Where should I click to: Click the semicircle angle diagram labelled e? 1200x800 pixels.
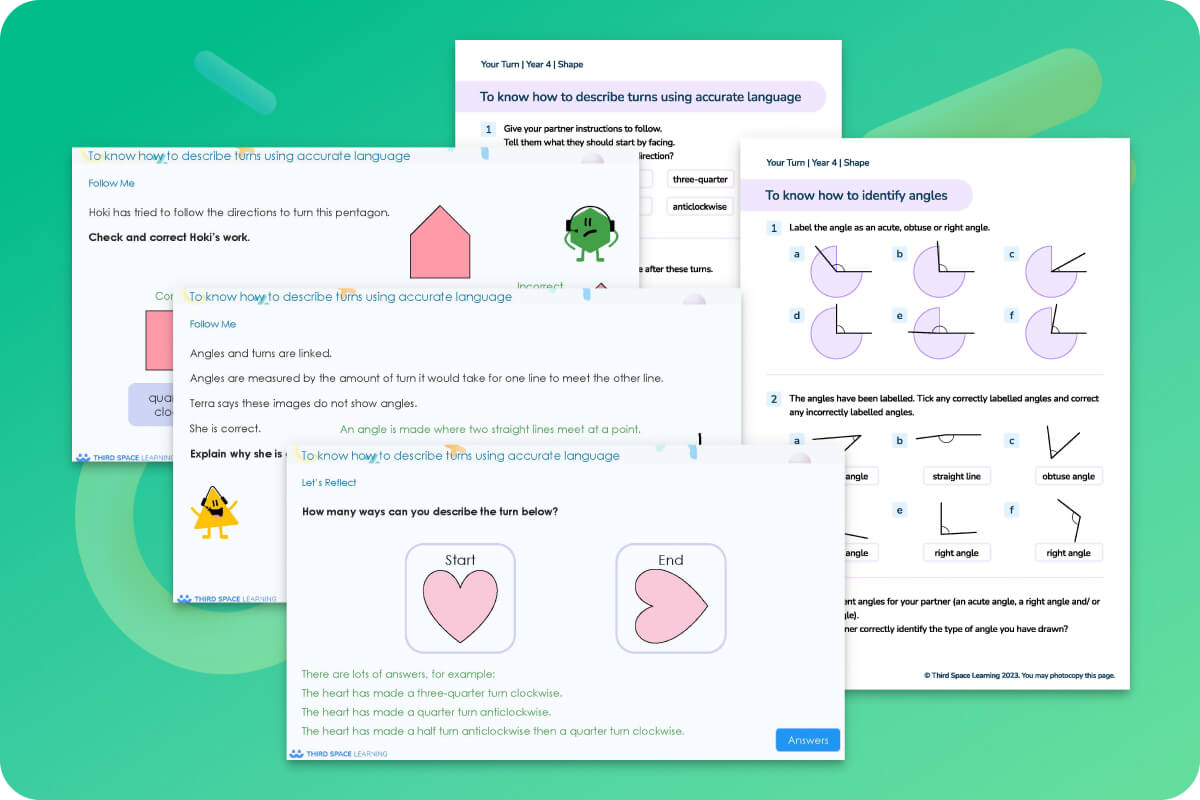(x=941, y=333)
